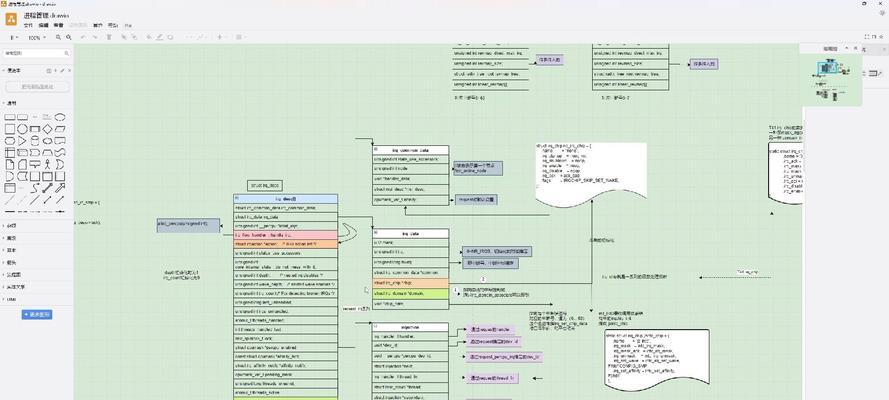Select the irq_data table header

(x=410, y=233)
